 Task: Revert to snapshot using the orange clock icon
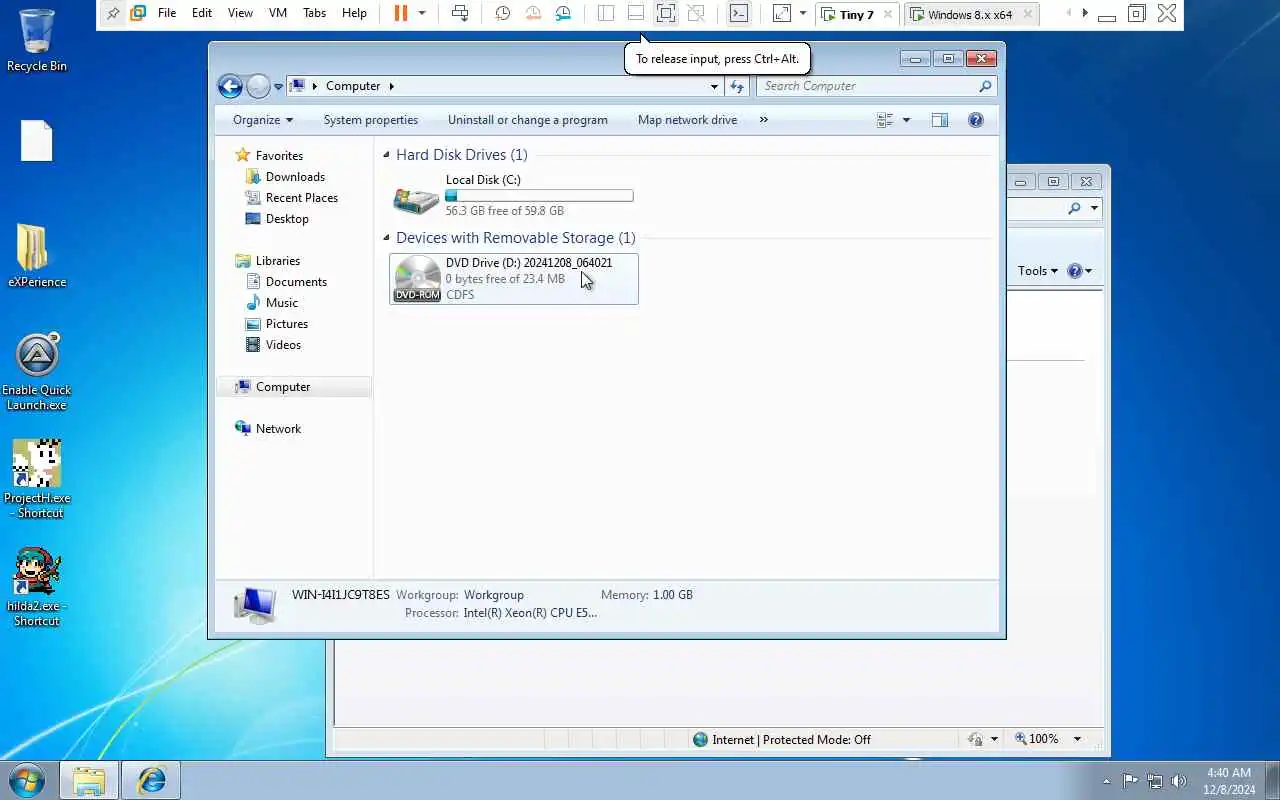[x=533, y=13]
